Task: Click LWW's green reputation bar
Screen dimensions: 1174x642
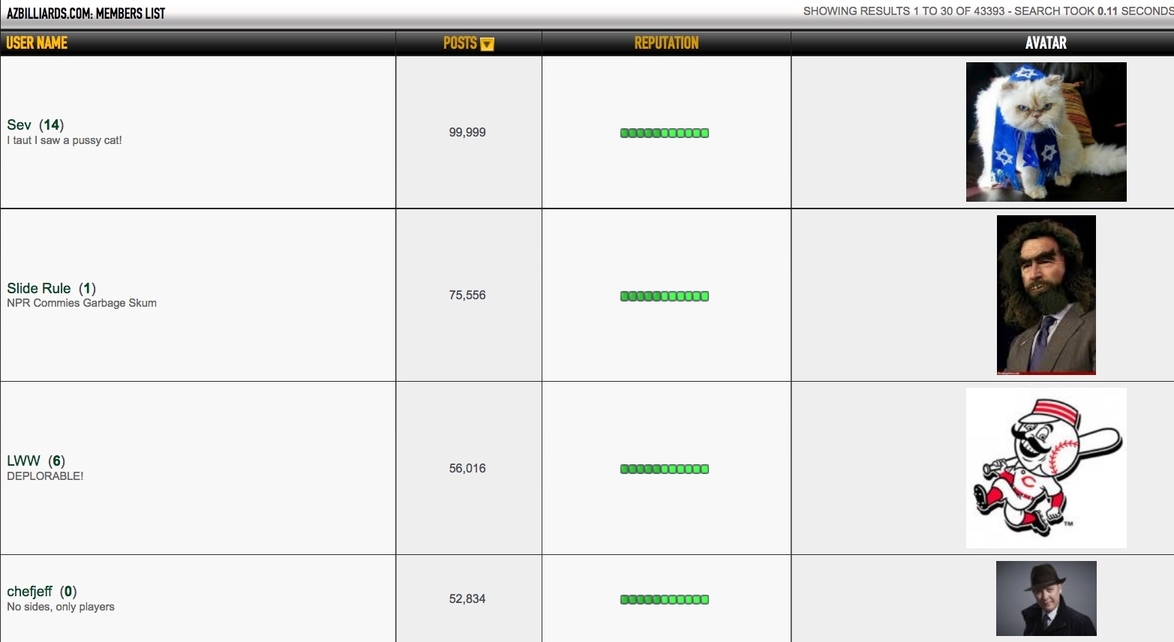Action: pos(664,469)
